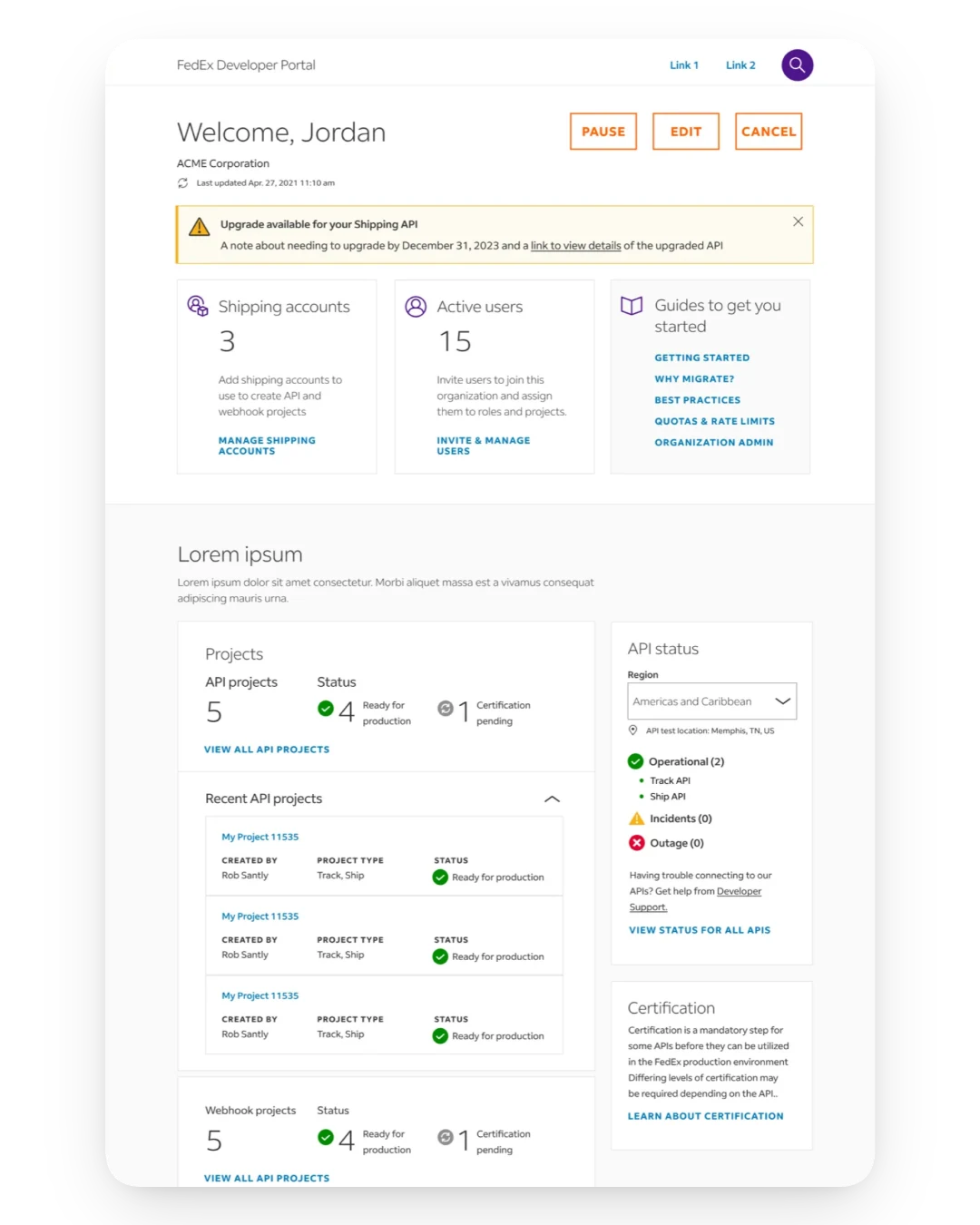Viewport: 980px width, 1225px height.
Task: Collapse the Recent API projects section
Action: [552, 799]
